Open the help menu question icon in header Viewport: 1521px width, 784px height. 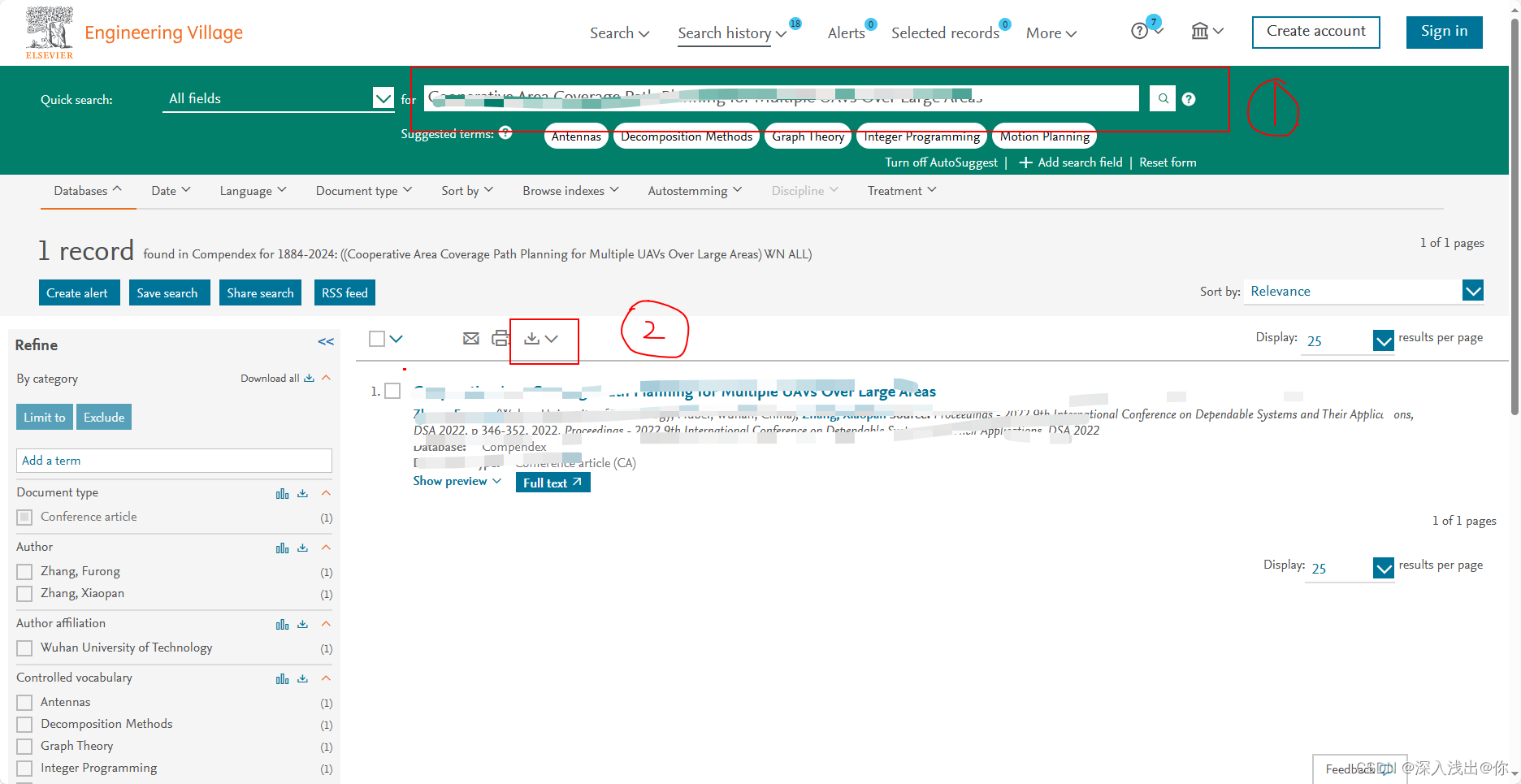tap(1139, 31)
